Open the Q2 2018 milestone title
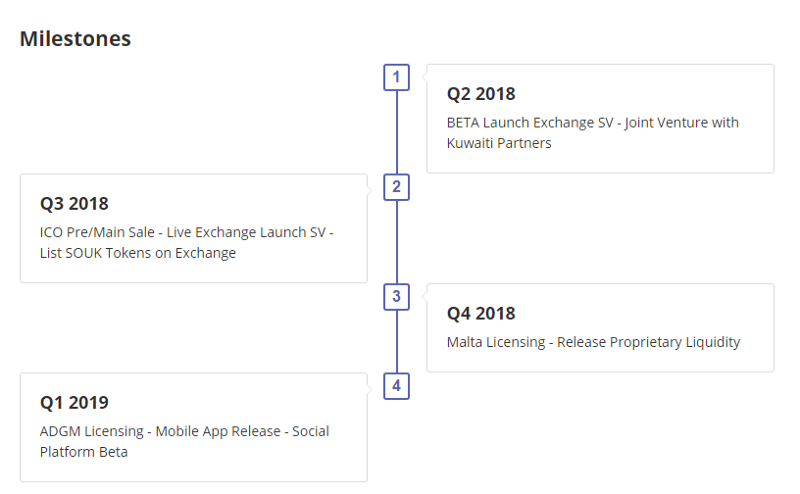The width and height of the screenshot is (800, 494). click(x=481, y=94)
